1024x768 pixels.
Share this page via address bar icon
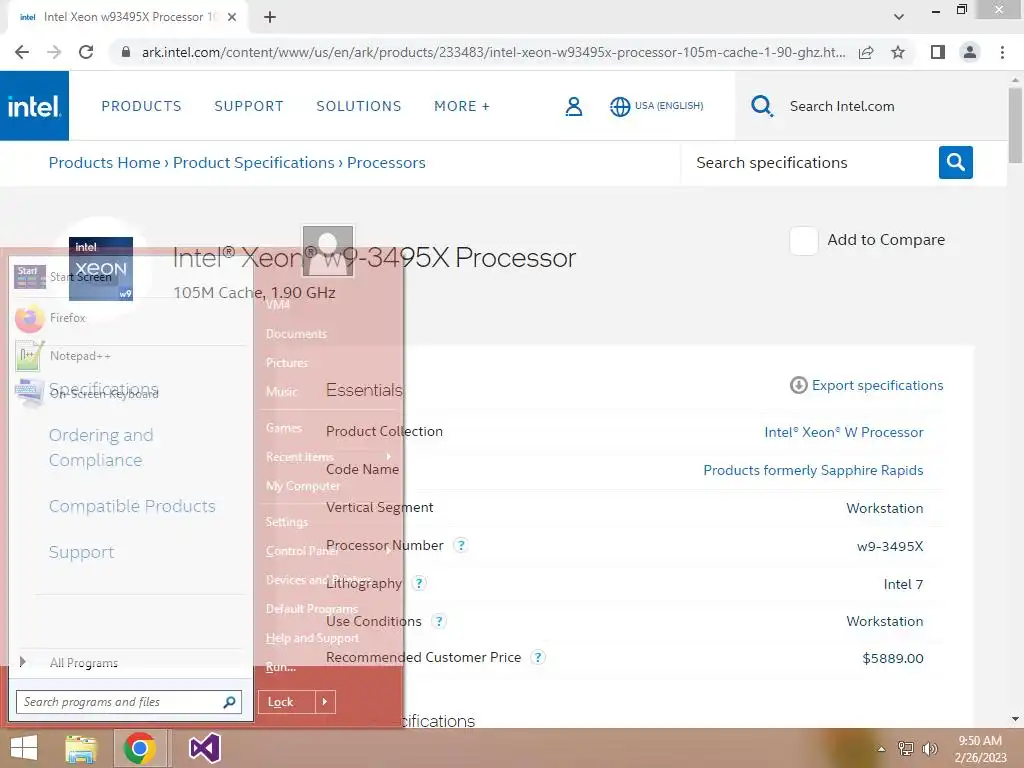pos(866,52)
